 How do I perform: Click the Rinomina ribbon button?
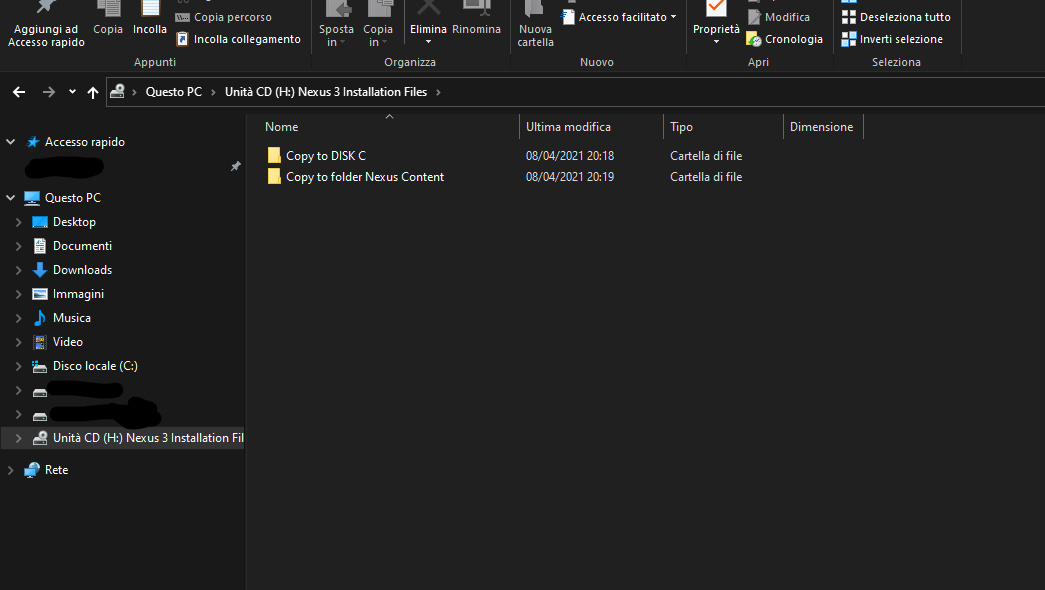click(x=477, y=19)
